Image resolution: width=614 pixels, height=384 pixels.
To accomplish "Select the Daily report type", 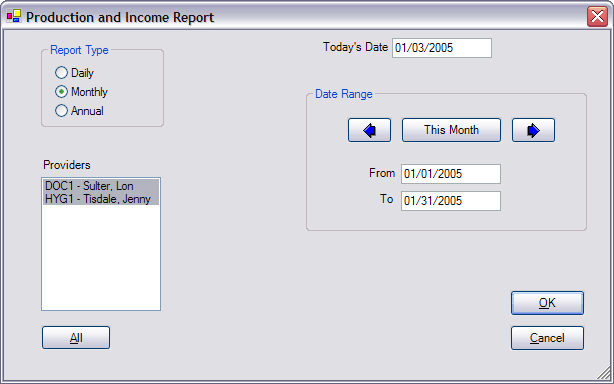I will click(61, 73).
